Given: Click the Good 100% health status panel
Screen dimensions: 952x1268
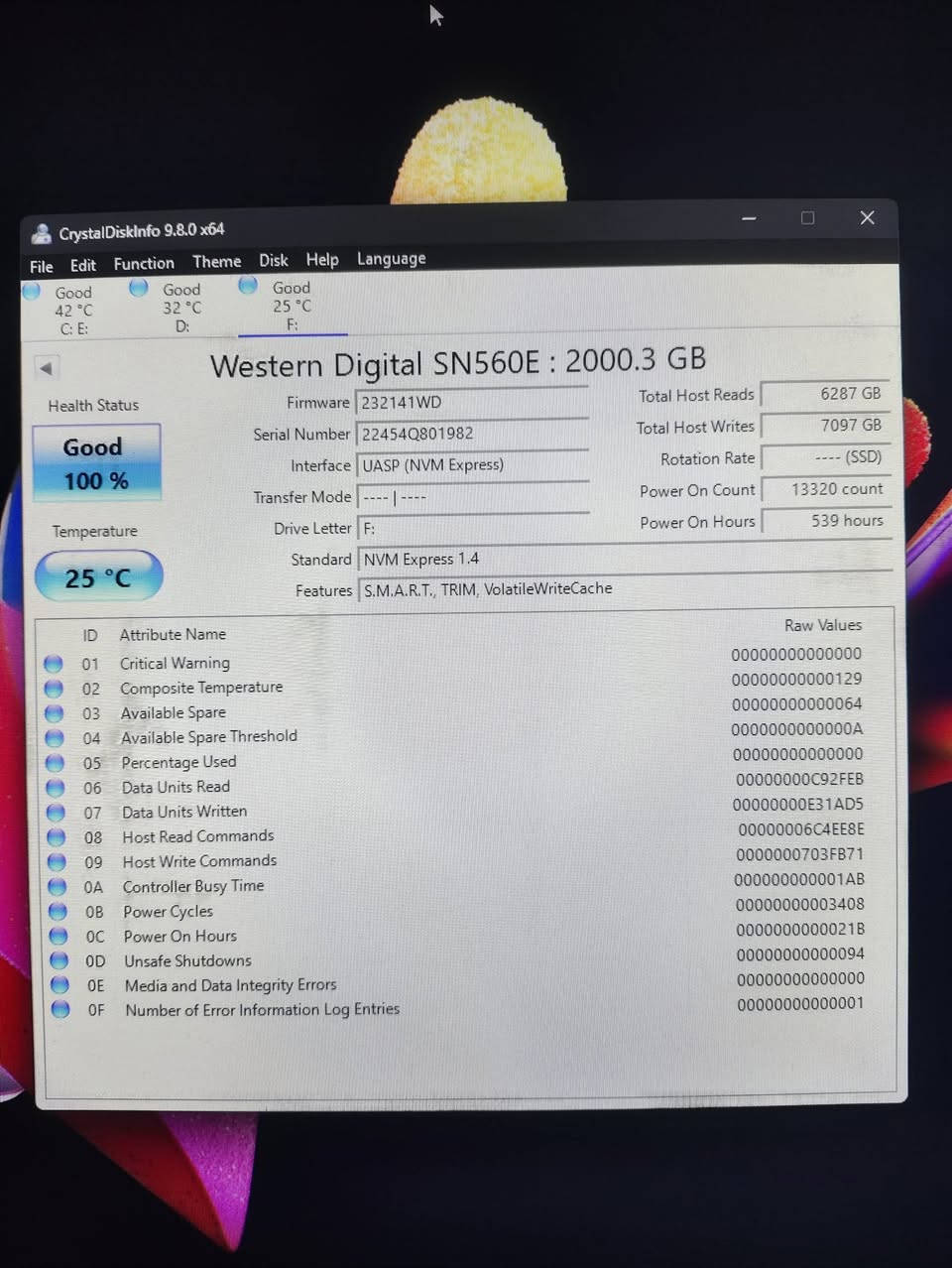Looking at the screenshot, I should [95, 462].
